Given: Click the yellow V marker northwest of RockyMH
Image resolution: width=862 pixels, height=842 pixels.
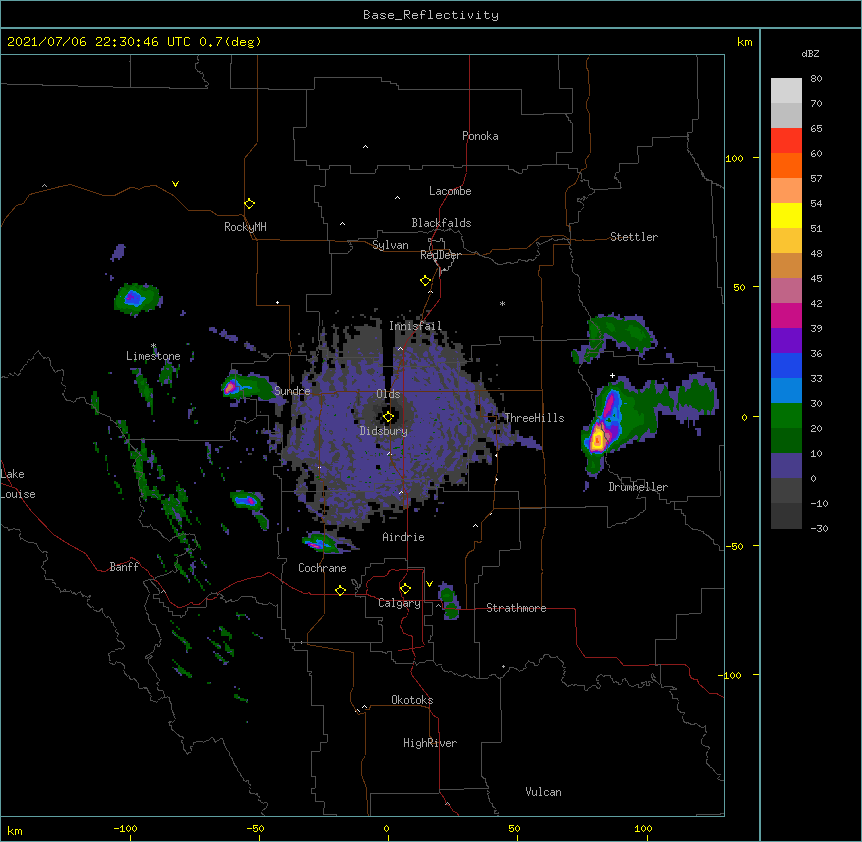Looking at the screenshot, I should point(175,184).
